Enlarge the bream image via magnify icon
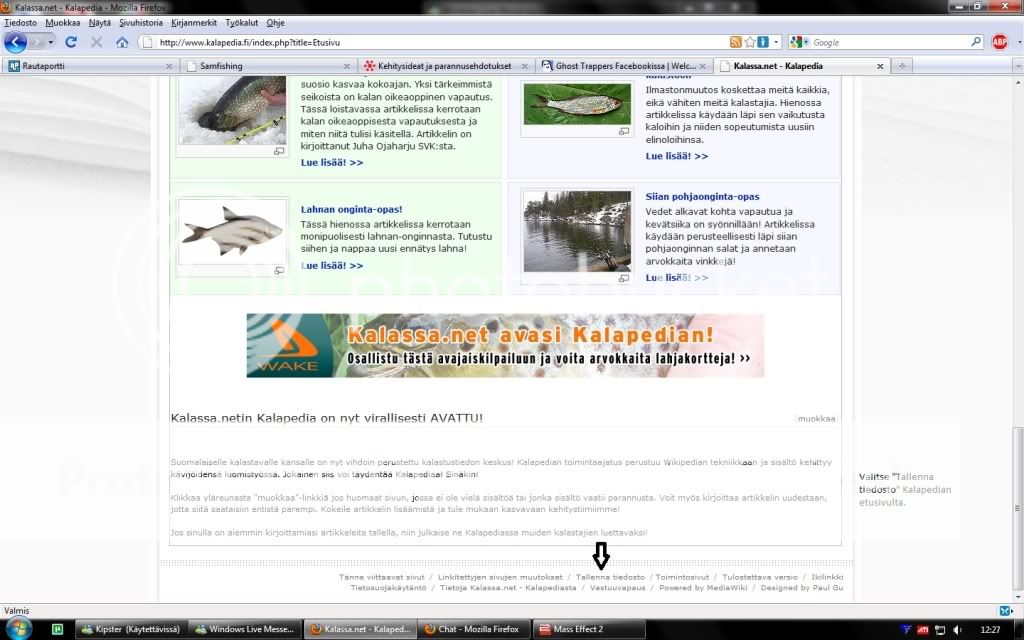The height and width of the screenshot is (640, 1024). pyautogui.click(x=279, y=270)
